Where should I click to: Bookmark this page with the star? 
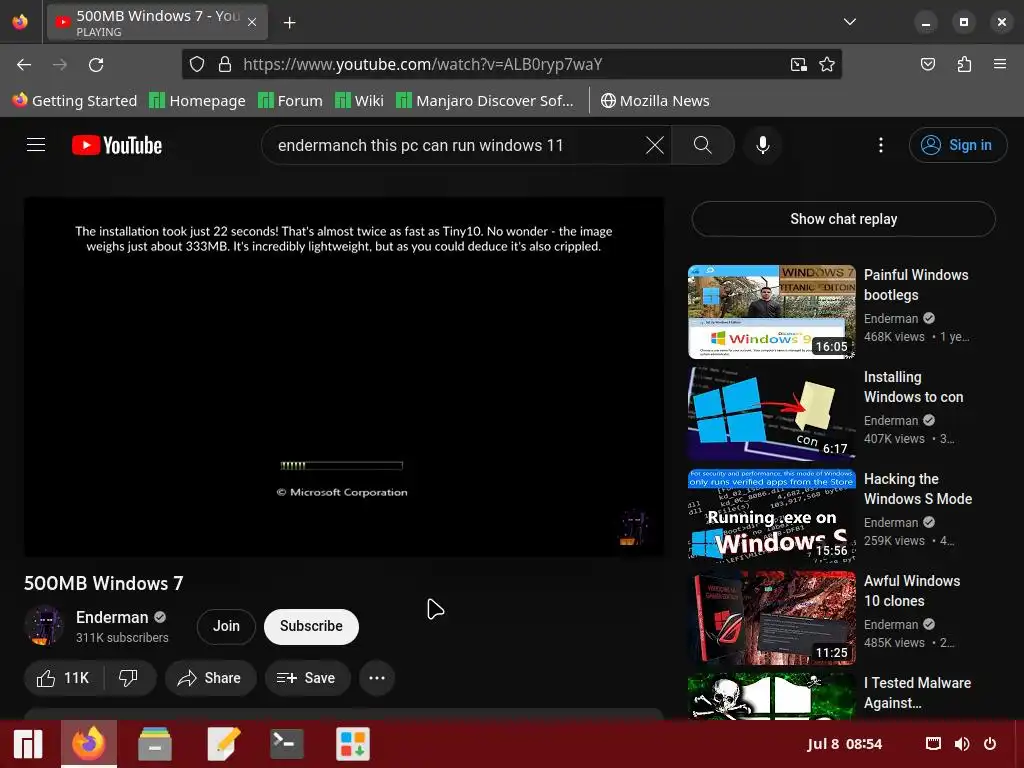pyautogui.click(x=827, y=64)
